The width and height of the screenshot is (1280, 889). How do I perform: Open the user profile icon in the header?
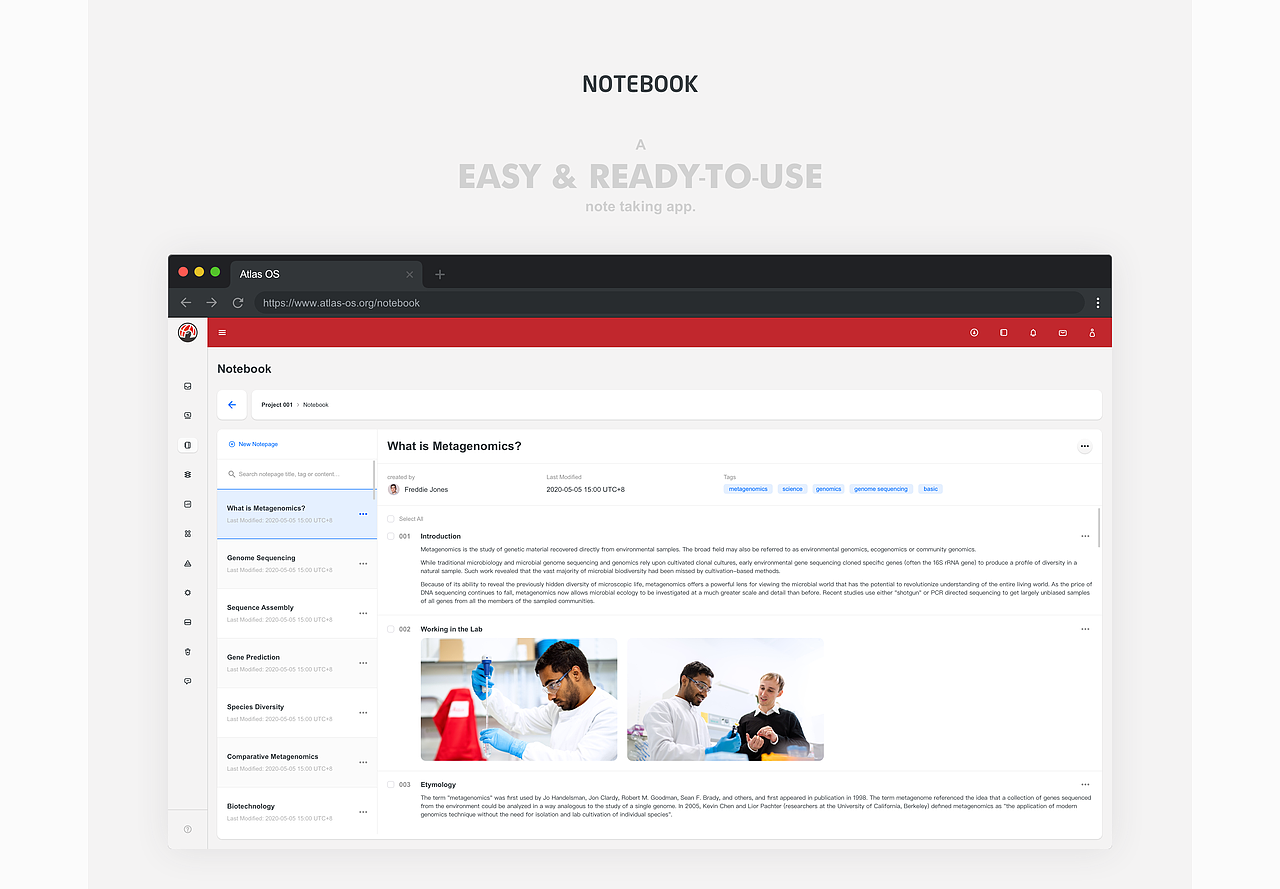click(1092, 333)
